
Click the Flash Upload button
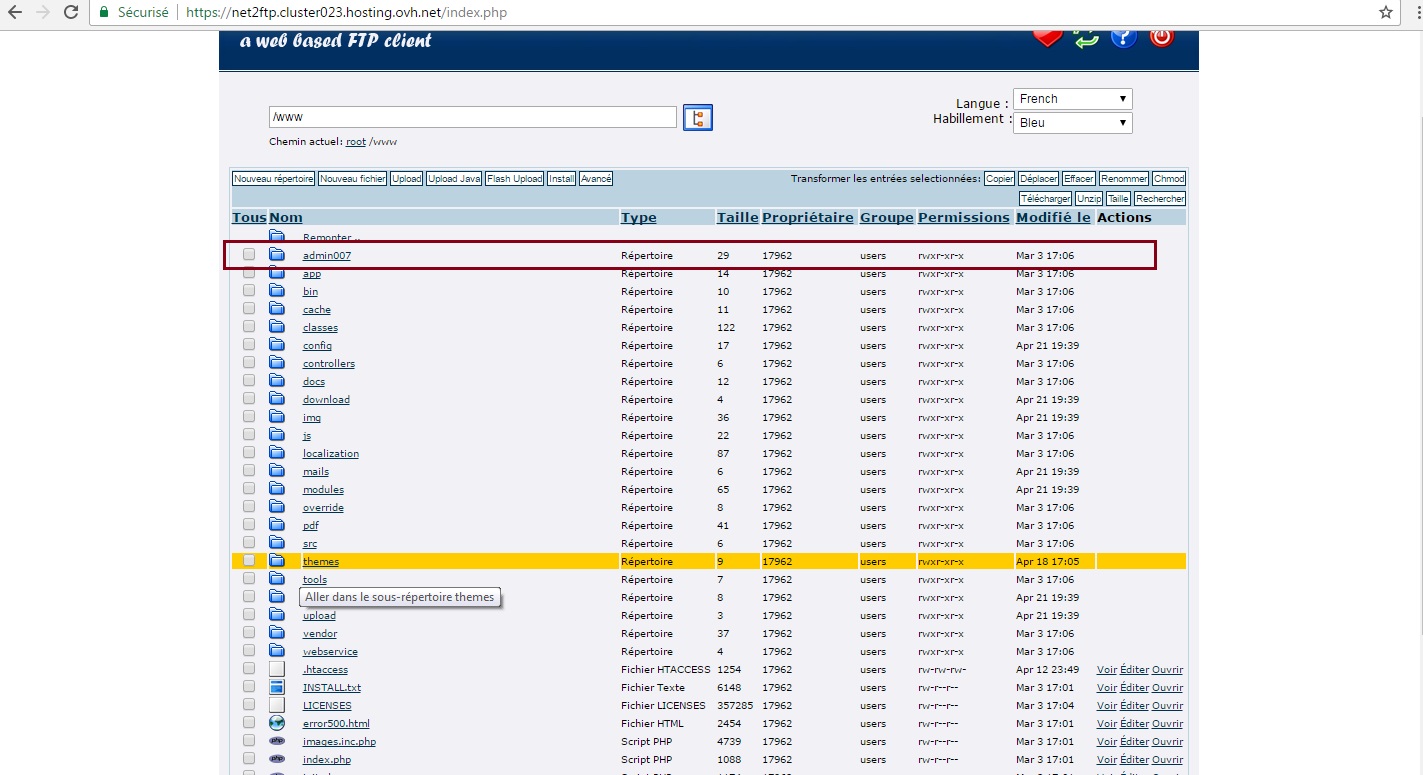click(x=515, y=179)
